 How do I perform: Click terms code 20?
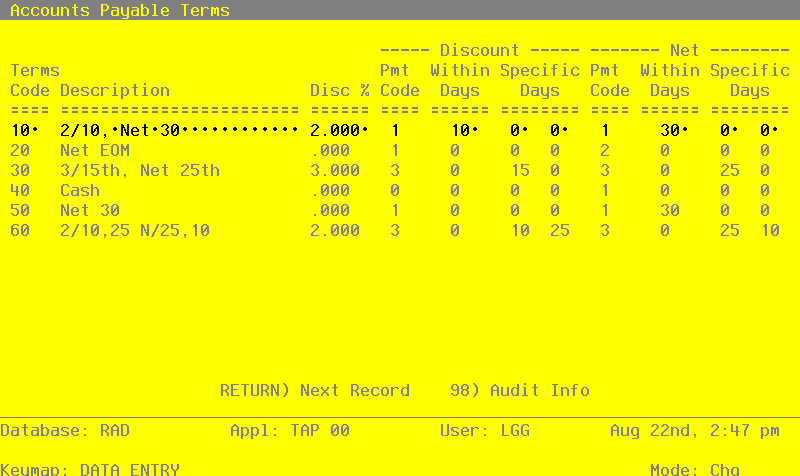[20, 150]
